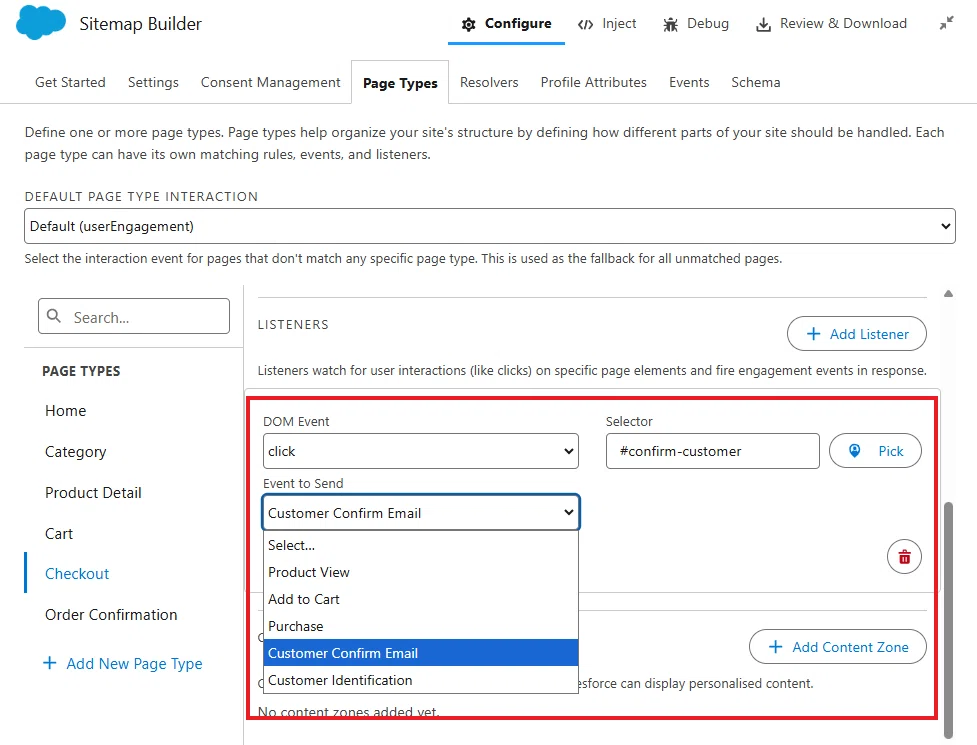Open the Resolvers tab

[489, 82]
